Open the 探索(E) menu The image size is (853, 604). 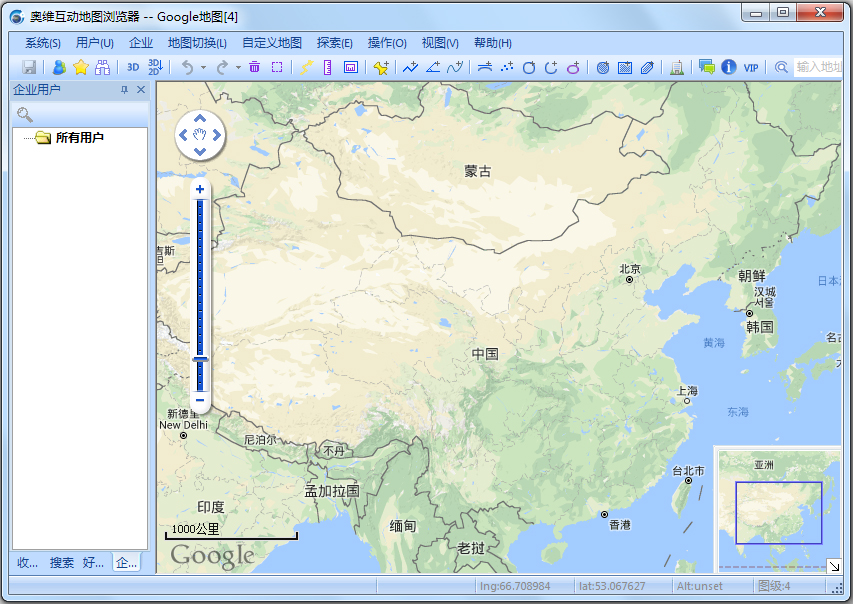(x=335, y=43)
